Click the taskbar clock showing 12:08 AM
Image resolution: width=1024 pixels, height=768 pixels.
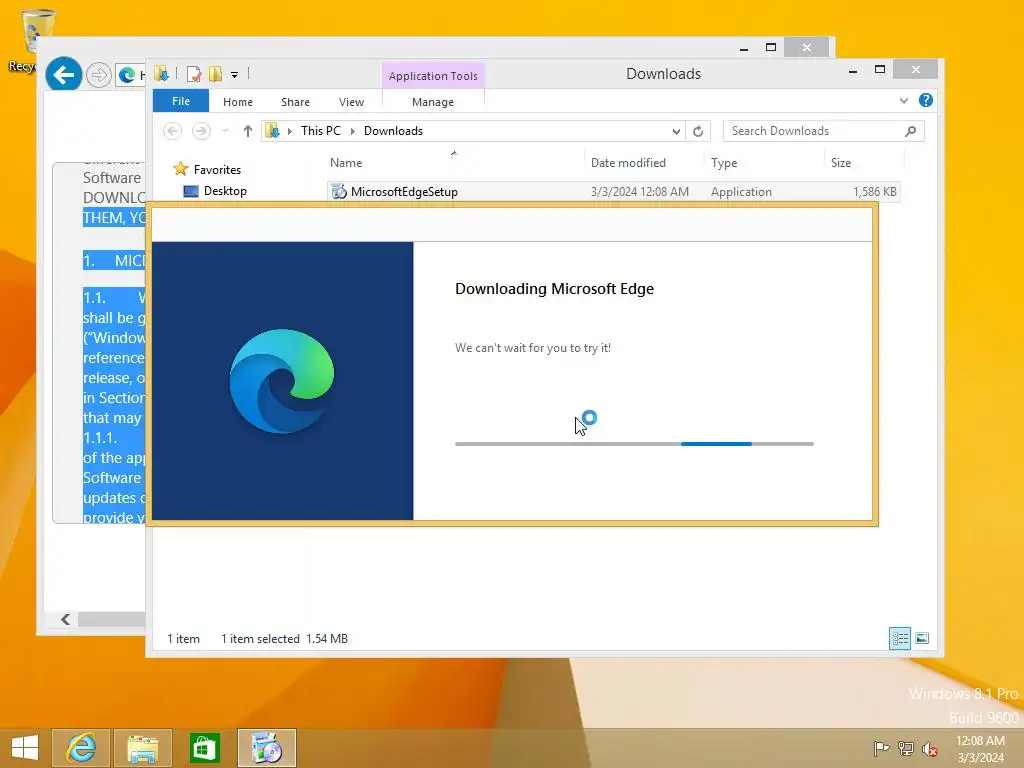pyautogui.click(x=980, y=748)
